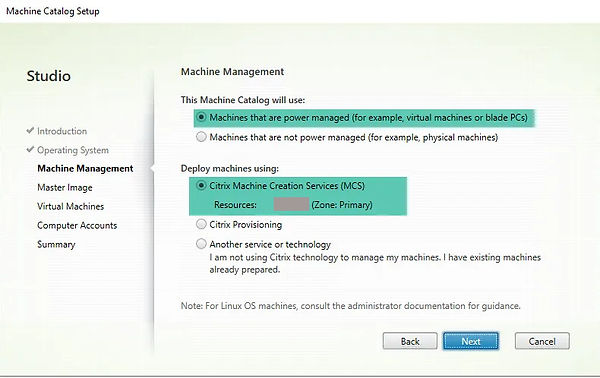Click the 'Machine Catalog Setup' window title
The width and height of the screenshot is (600, 378).
[53, 11]
